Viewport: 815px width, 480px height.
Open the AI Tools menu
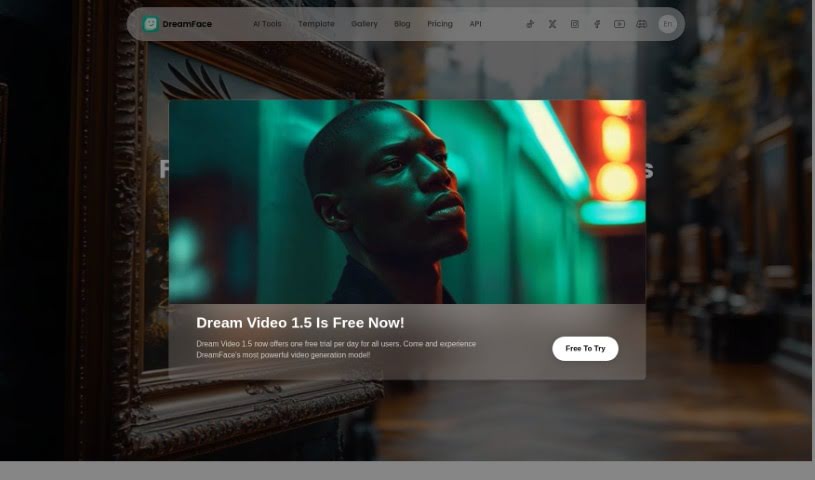[x=267, y=24]
